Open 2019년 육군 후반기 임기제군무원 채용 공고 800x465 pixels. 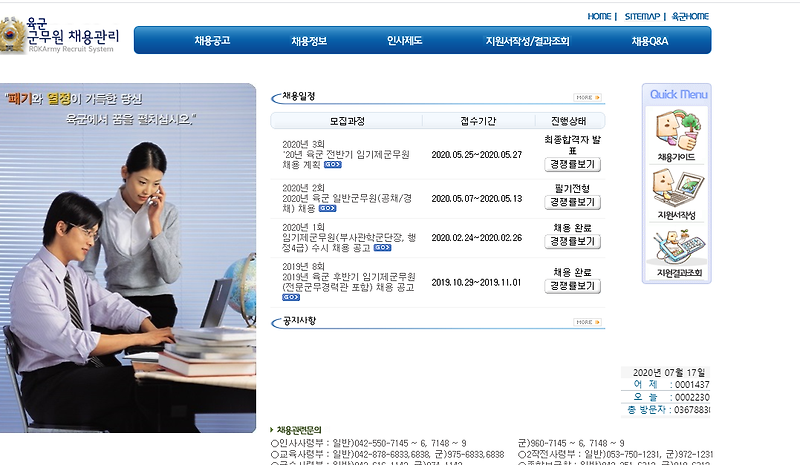tap(349, 282)
